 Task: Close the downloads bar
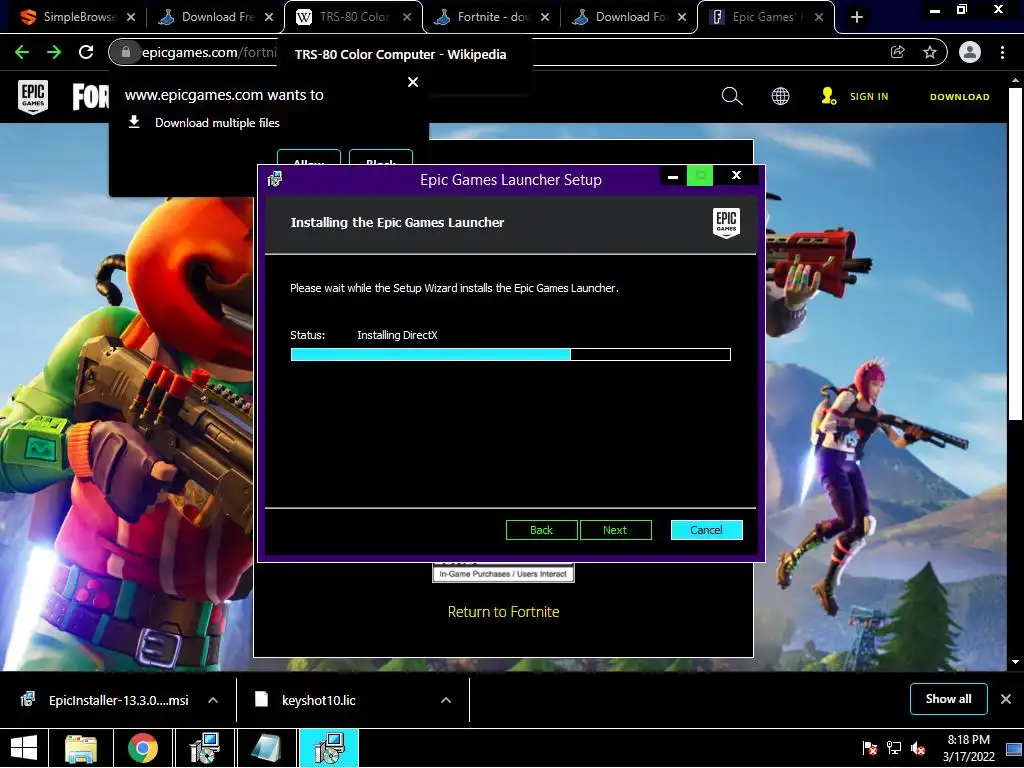(1006, 699)
